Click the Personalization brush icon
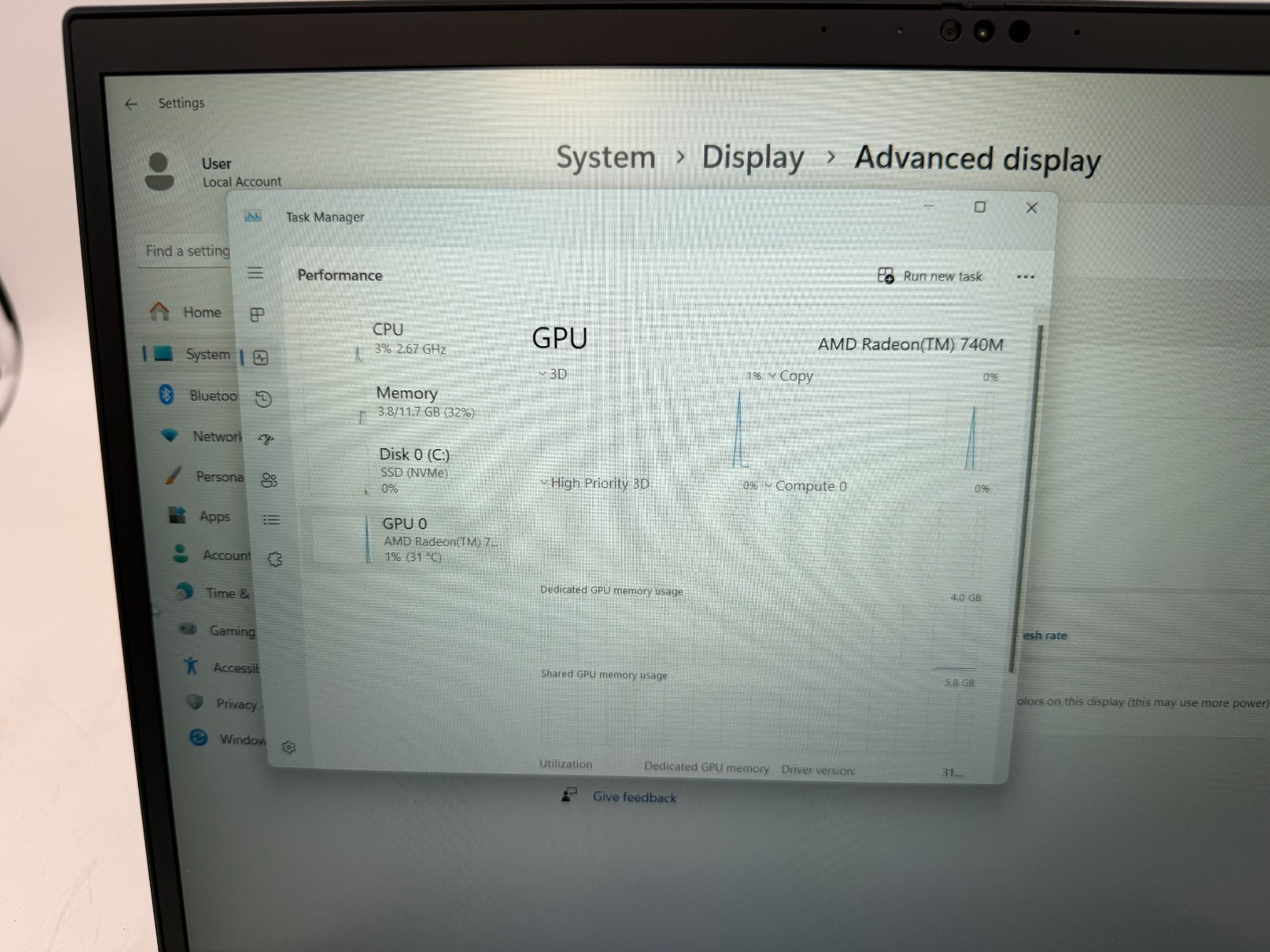The height and width of the screenshot is (952, 1270). click(173, 475)
